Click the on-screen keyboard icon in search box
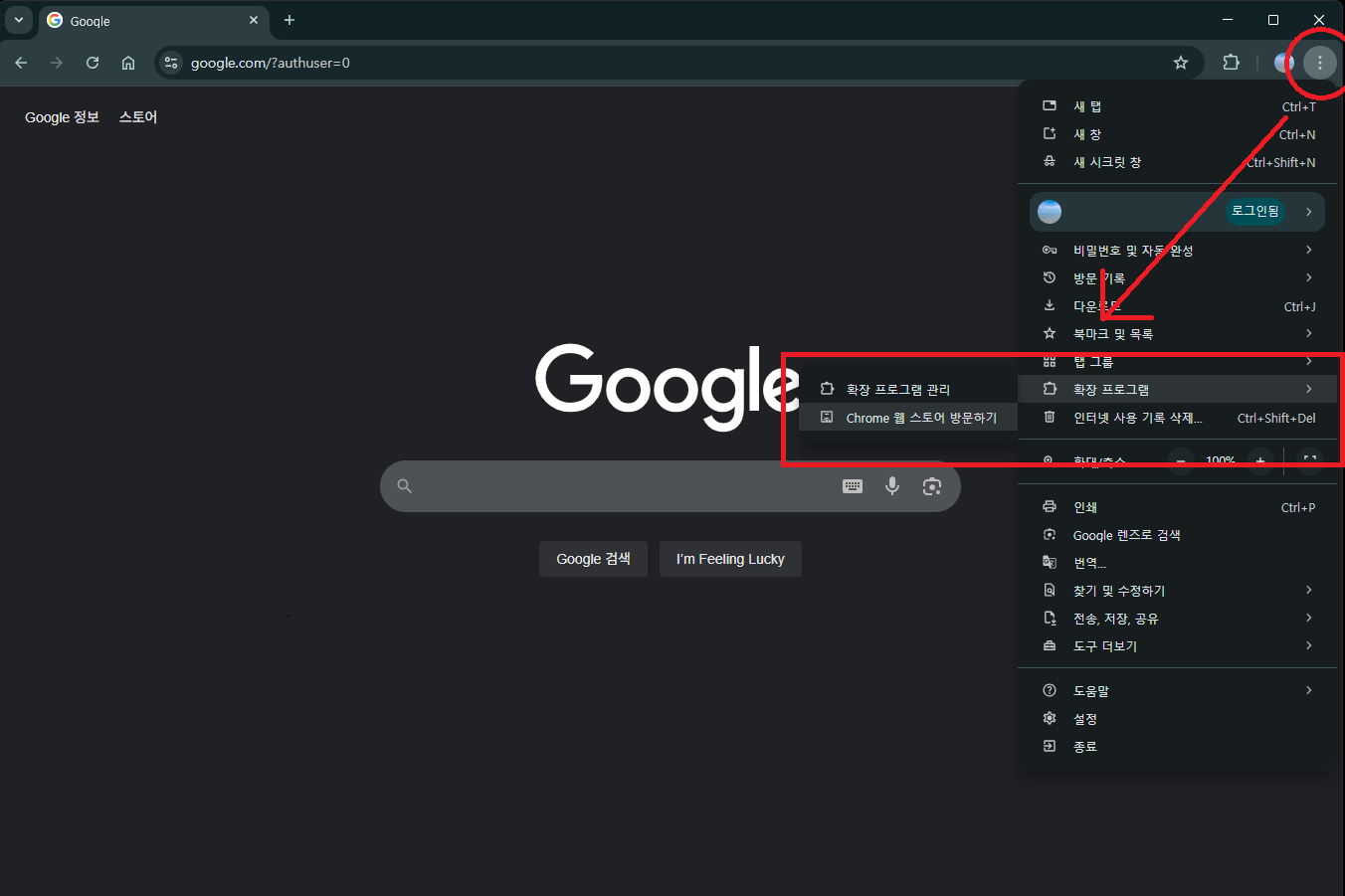Viewport: 1345px width, 896px height. point(853,486)
